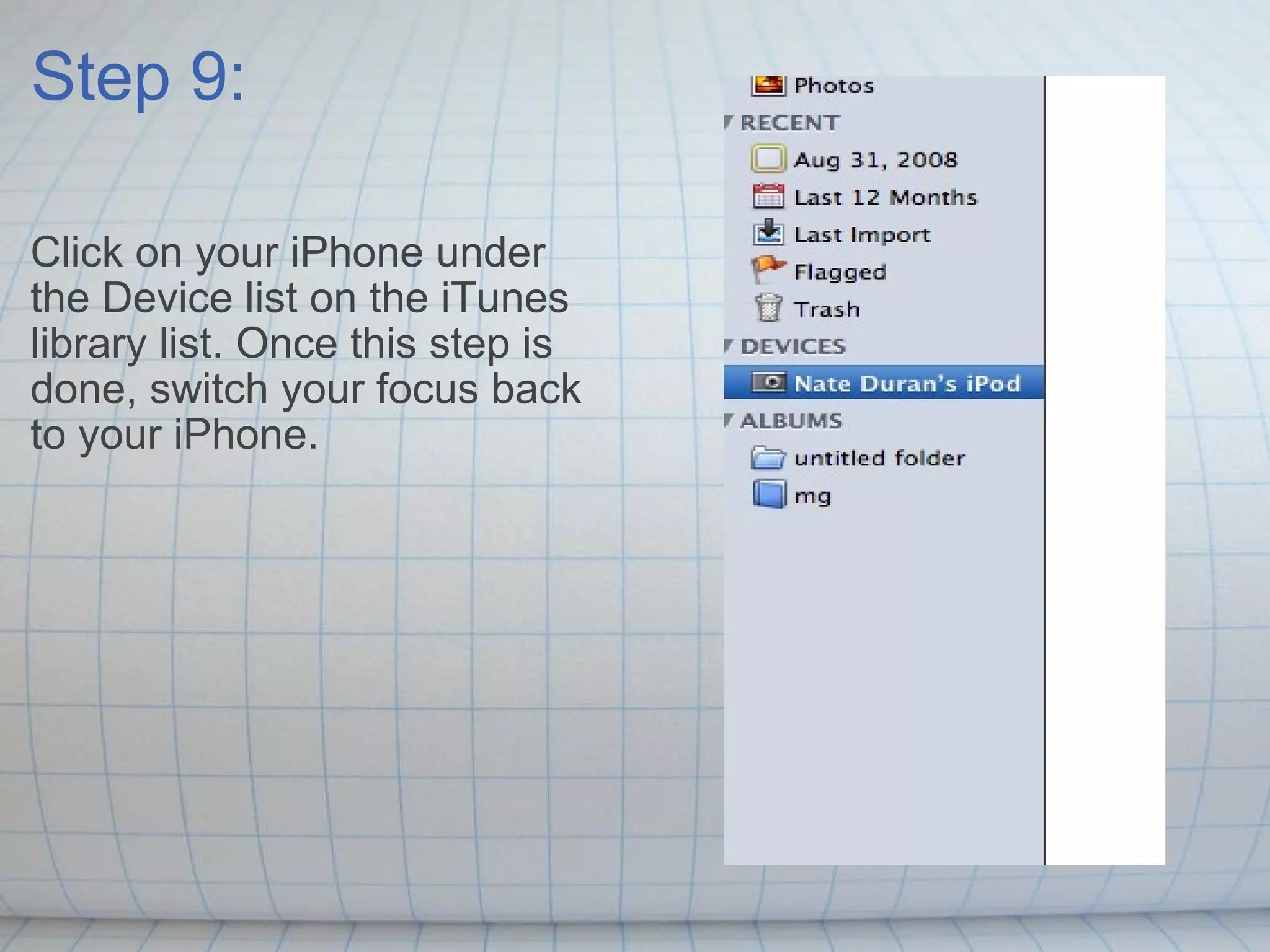Collapse the RECENT section triangle
Image resolution: width=1270 pixels, height=952 pixels.
[x=729, y=122]
